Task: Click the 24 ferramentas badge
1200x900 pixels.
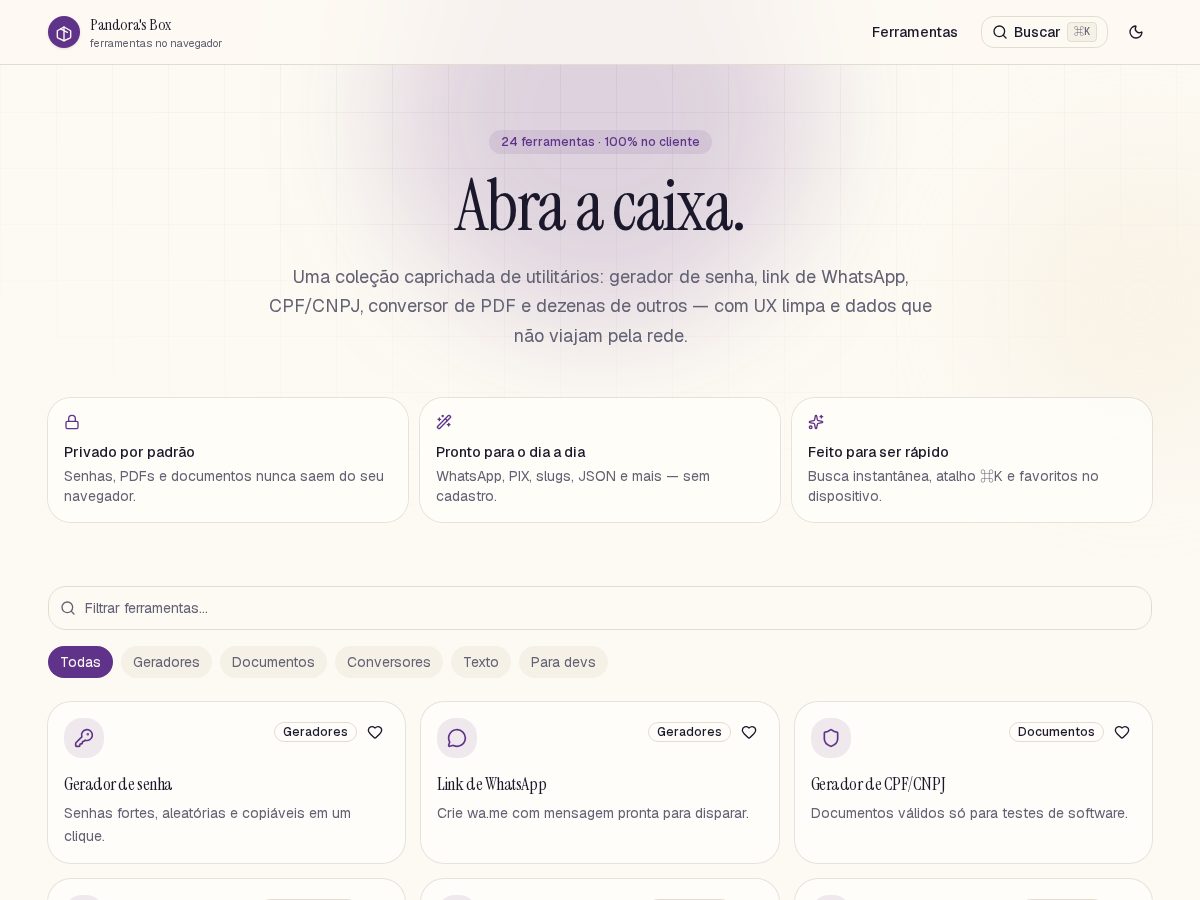Action: [x=600, y=142]
